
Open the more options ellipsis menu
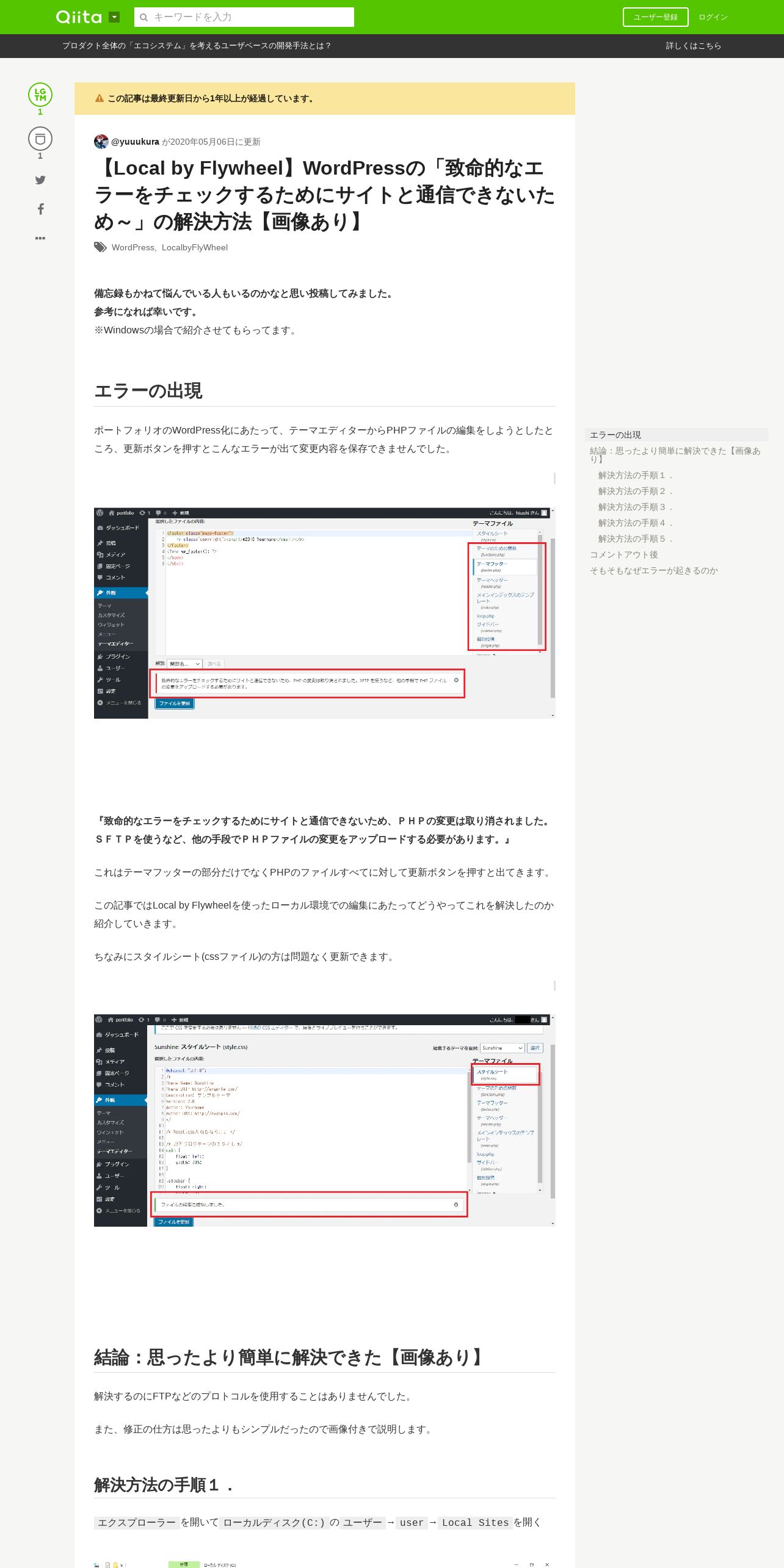point(40,238)
